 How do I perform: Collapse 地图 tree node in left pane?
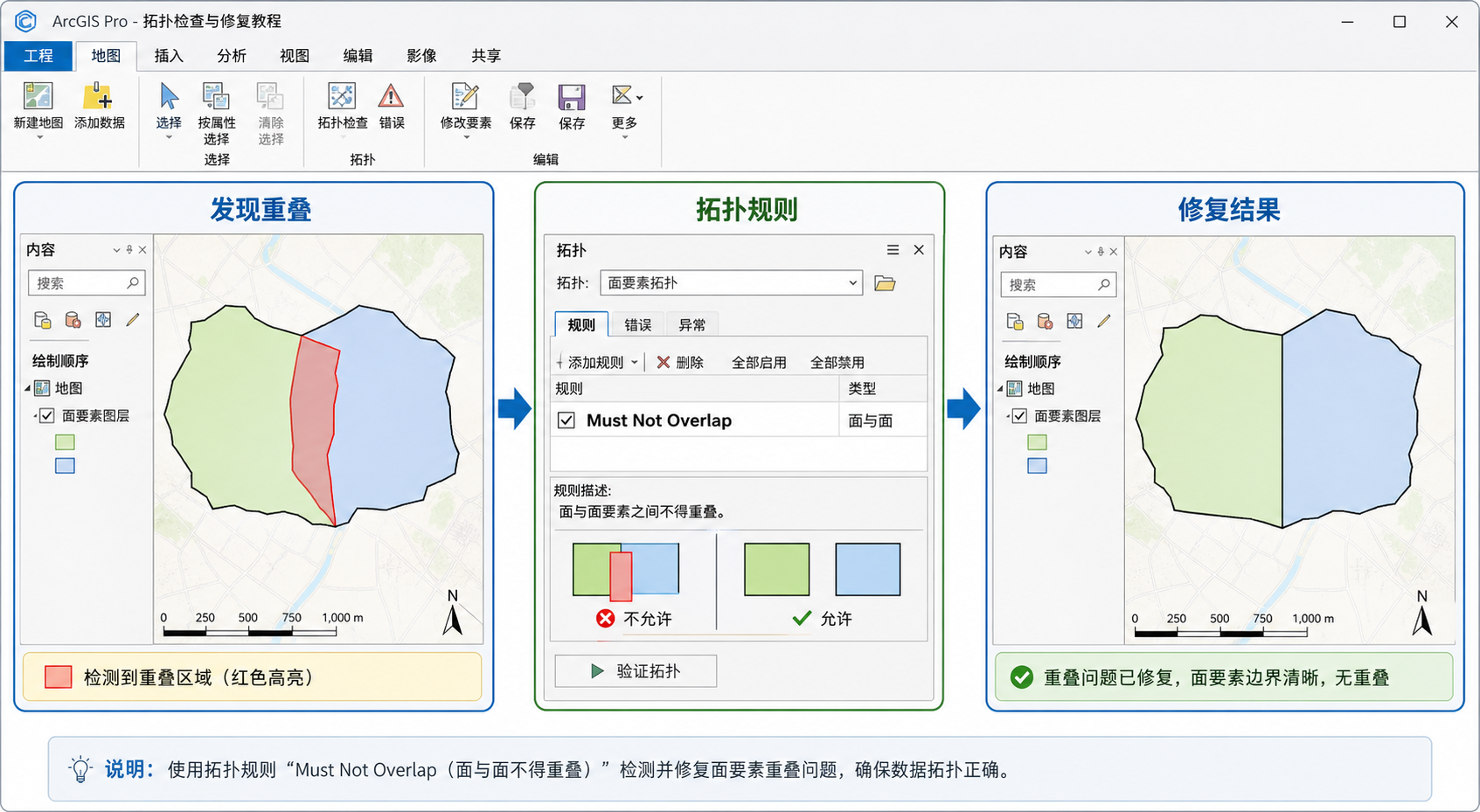click(x=27, y=388)
